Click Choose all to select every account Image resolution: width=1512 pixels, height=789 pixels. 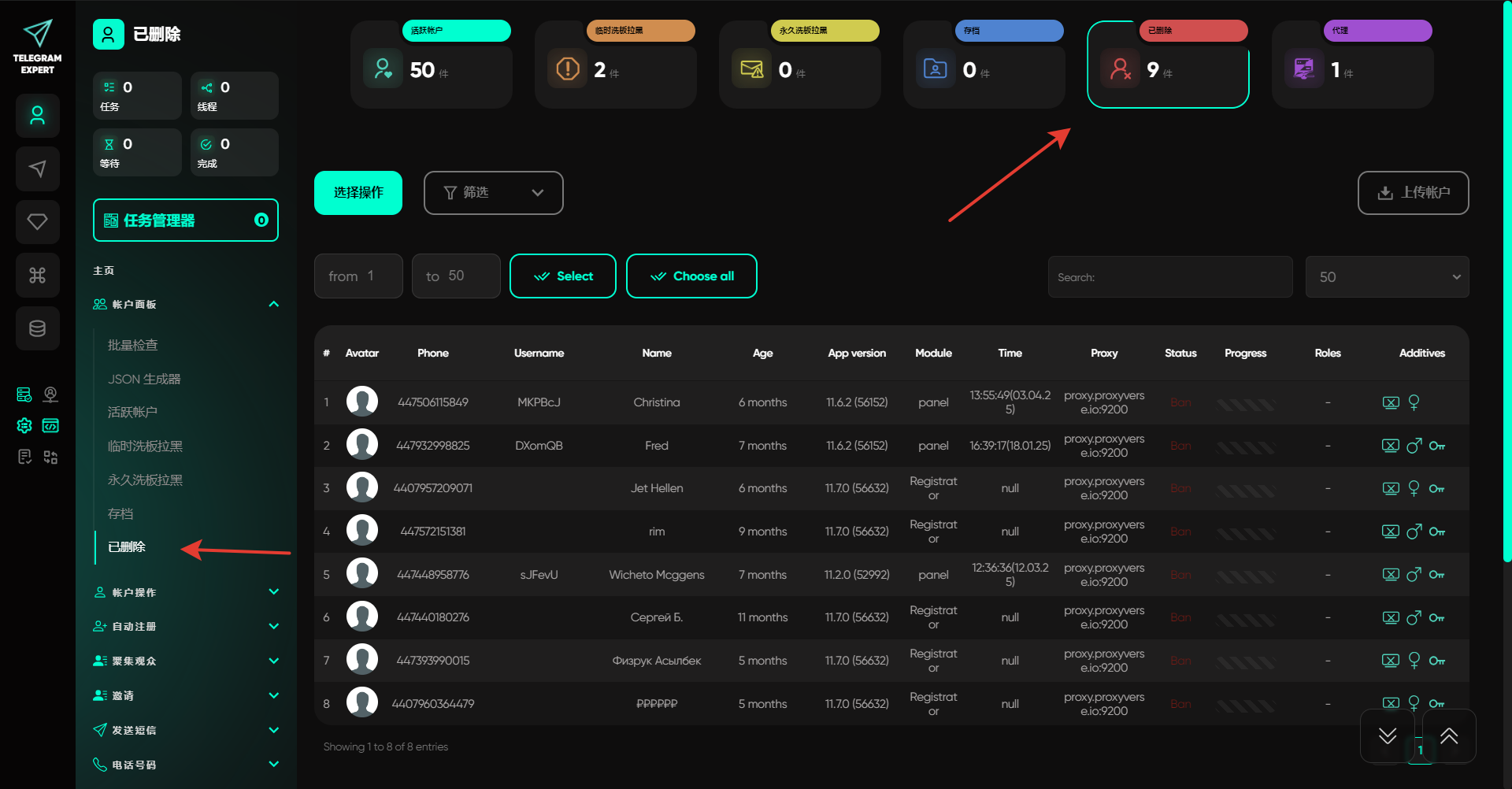pos(691,276)
